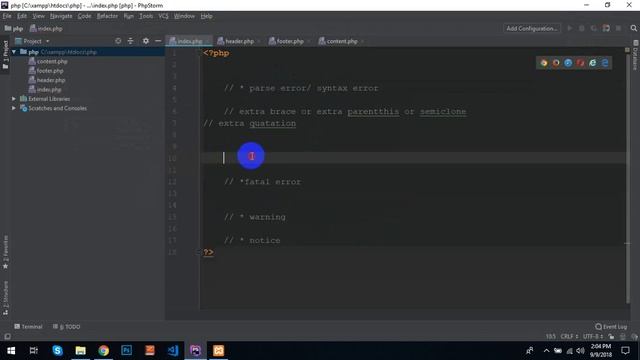Click the Windows Start button

(11, 351)
